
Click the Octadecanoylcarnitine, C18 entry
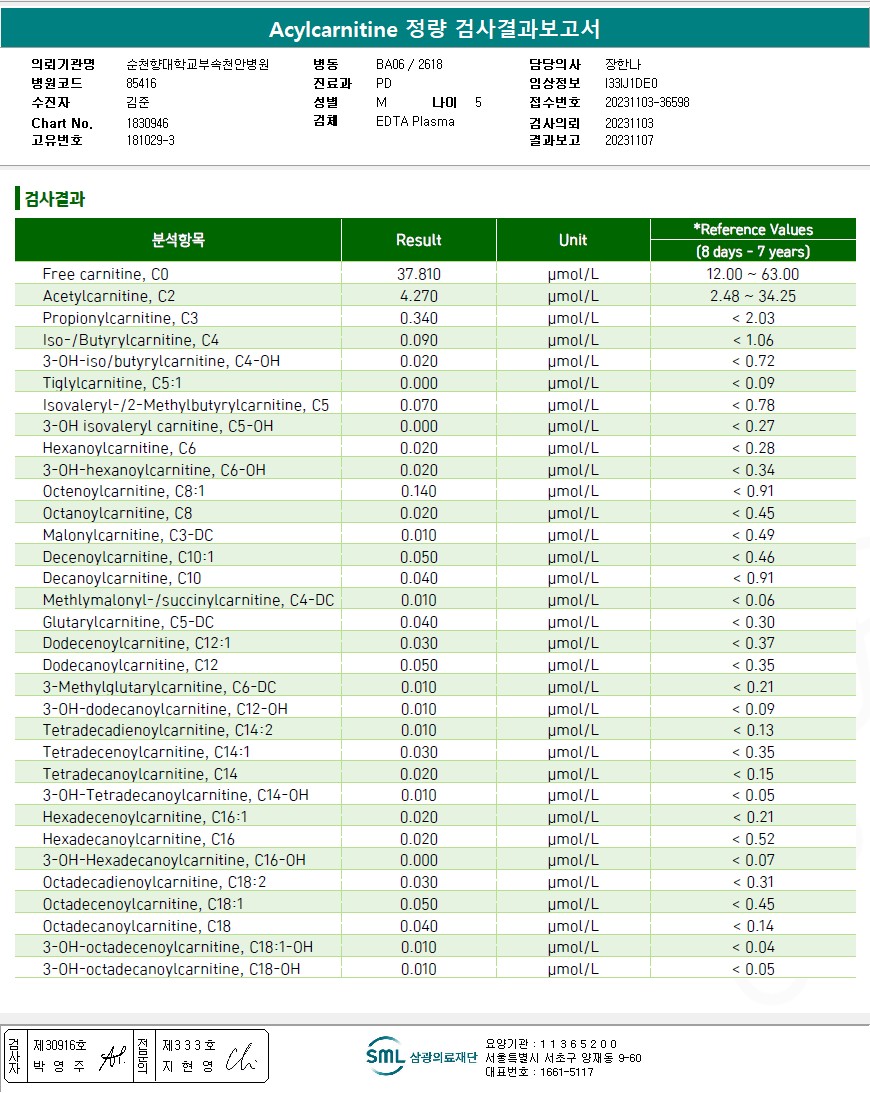pos(137,926)
